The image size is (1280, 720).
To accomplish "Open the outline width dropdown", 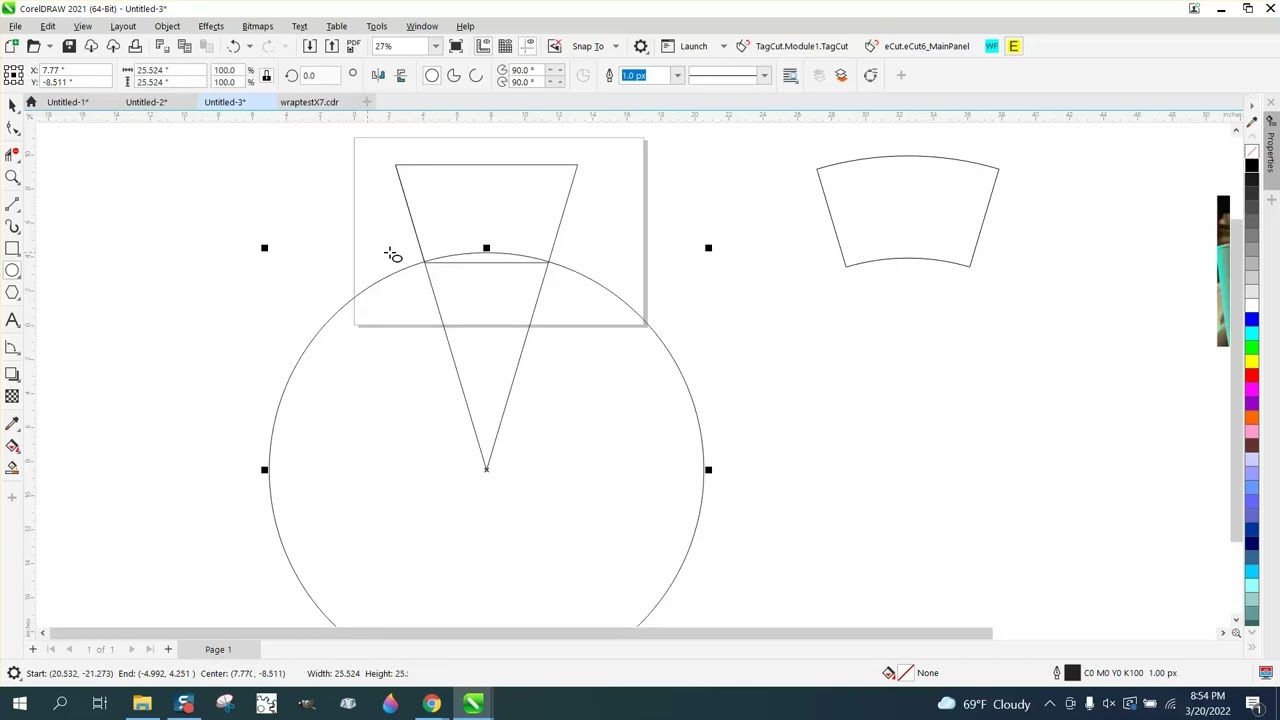I will pyautogui.click(x=677, y=75).
